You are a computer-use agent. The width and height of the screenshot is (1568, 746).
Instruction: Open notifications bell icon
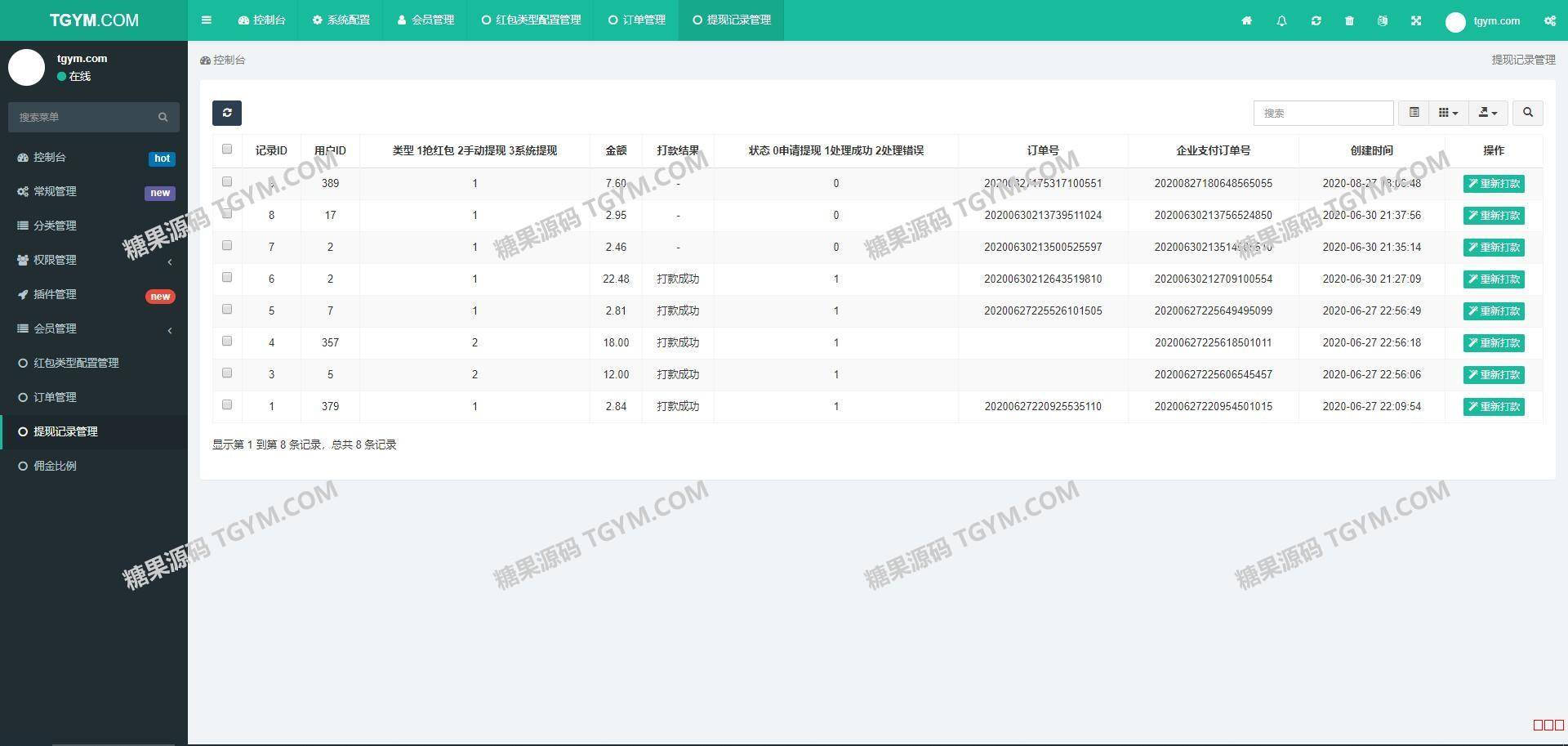pos(1281,20)
